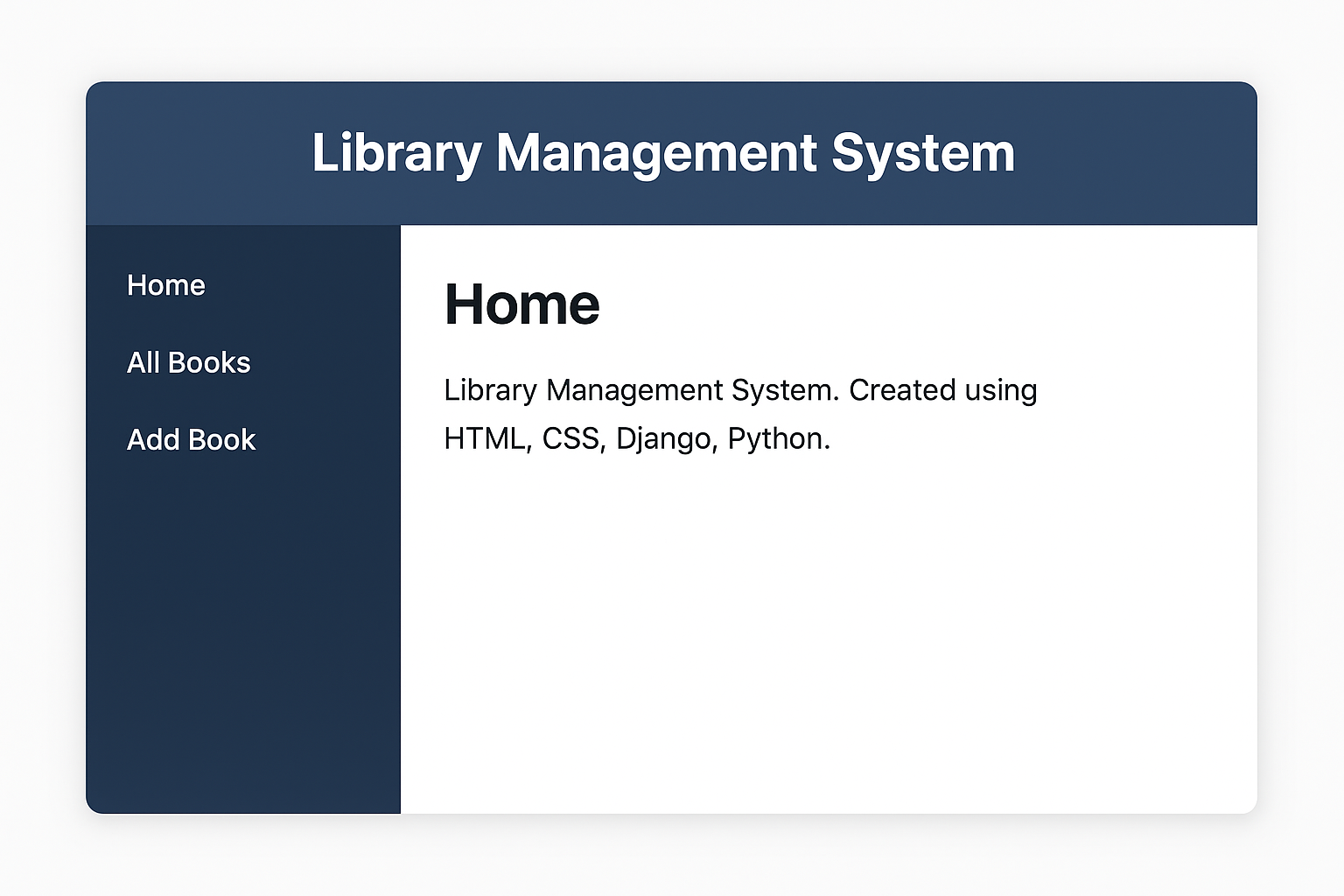
Task: Click the text 'HTML, CSS, Django, Python.'
Action: [x=637, y=438]
